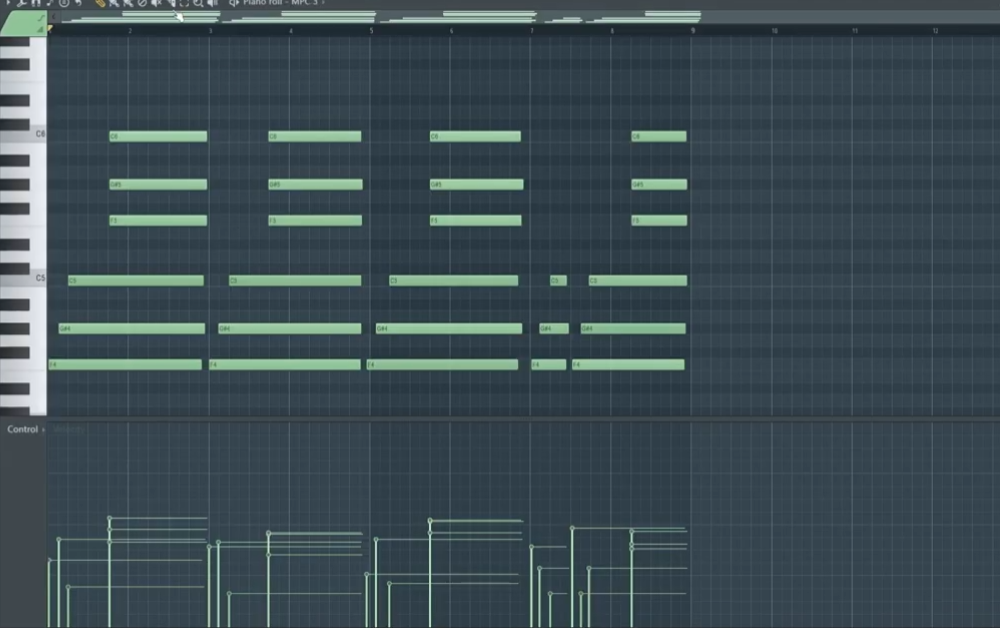Select the first G#5 note before bar 3

[158, 184]
